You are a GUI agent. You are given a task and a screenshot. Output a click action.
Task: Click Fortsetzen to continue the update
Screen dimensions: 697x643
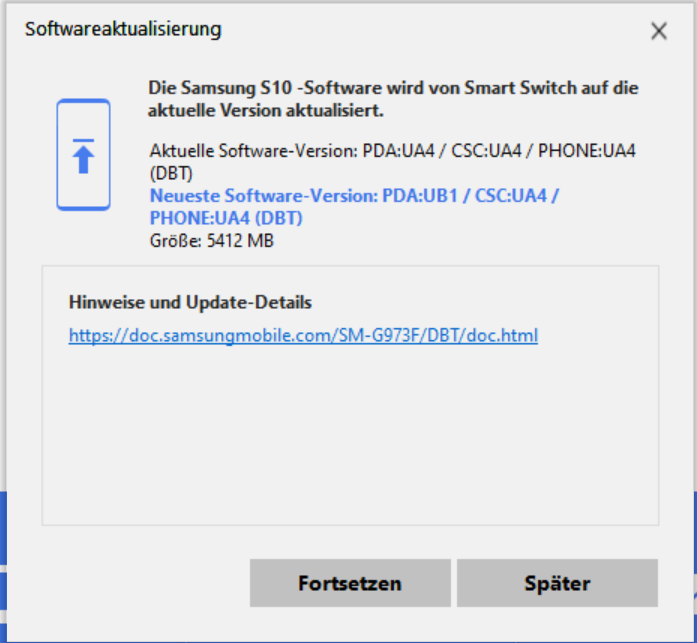[350, 583]
